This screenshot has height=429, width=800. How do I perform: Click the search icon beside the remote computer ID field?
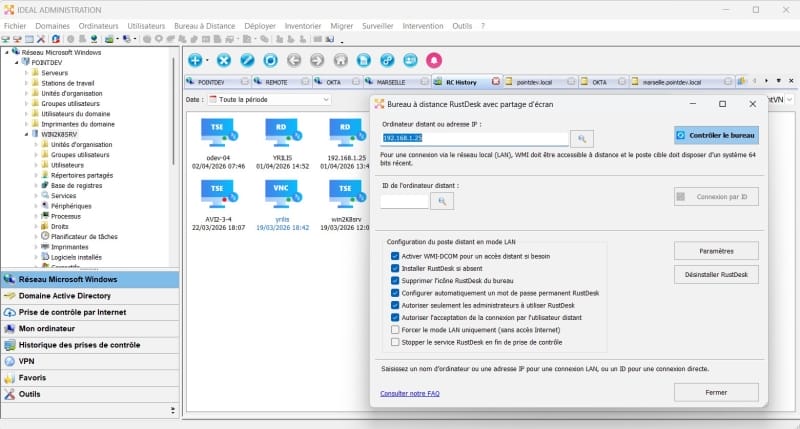(441, 201)
